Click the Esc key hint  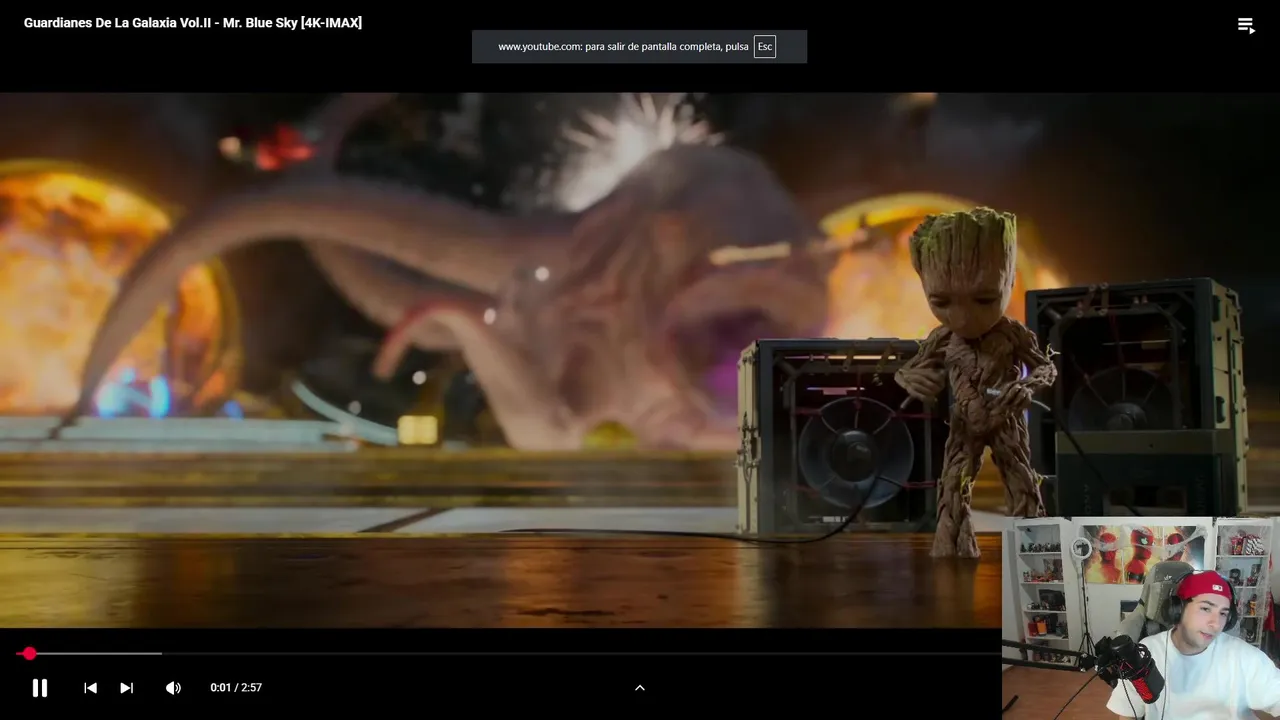click(765, 47)
